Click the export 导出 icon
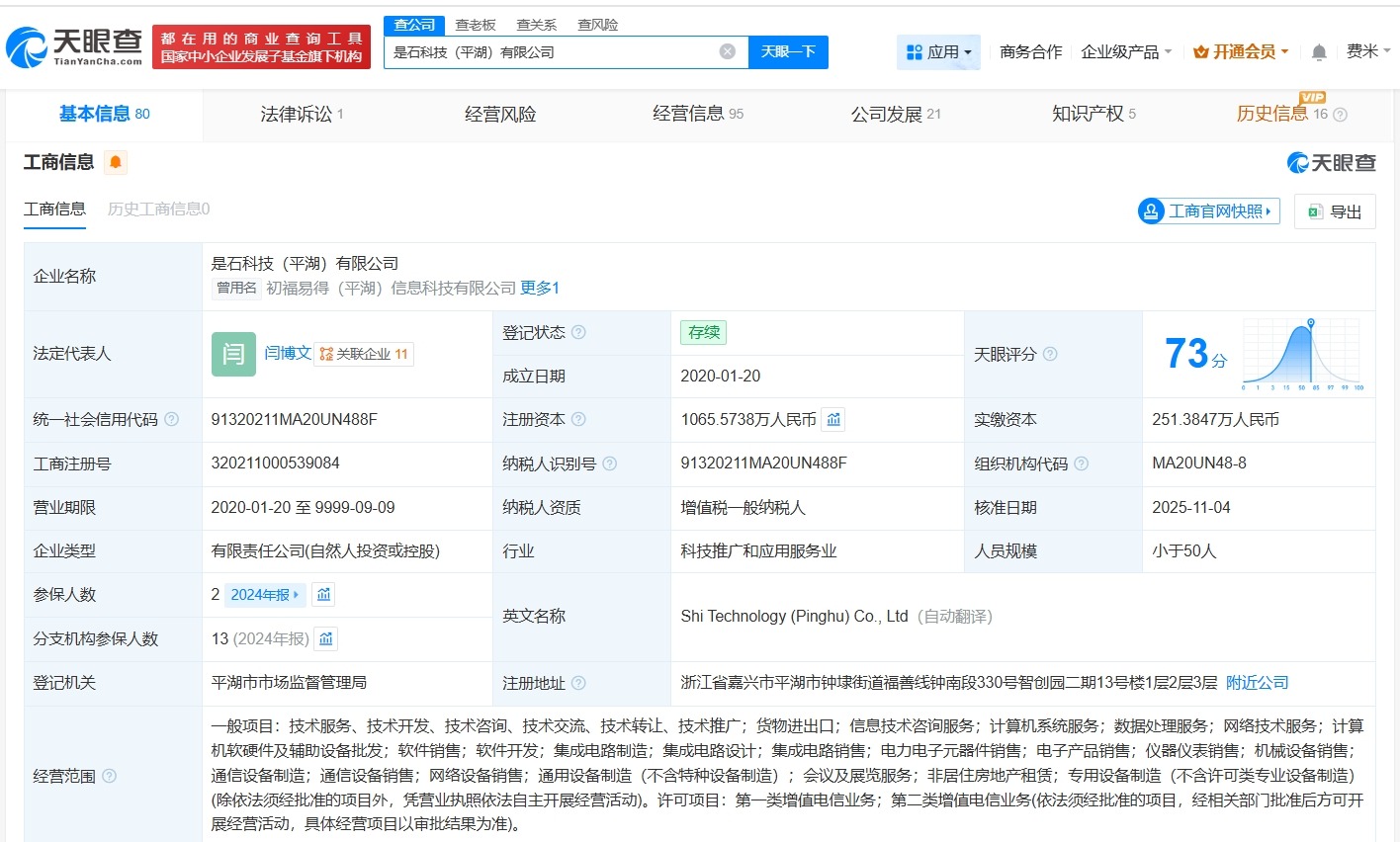 (1315, 211)
